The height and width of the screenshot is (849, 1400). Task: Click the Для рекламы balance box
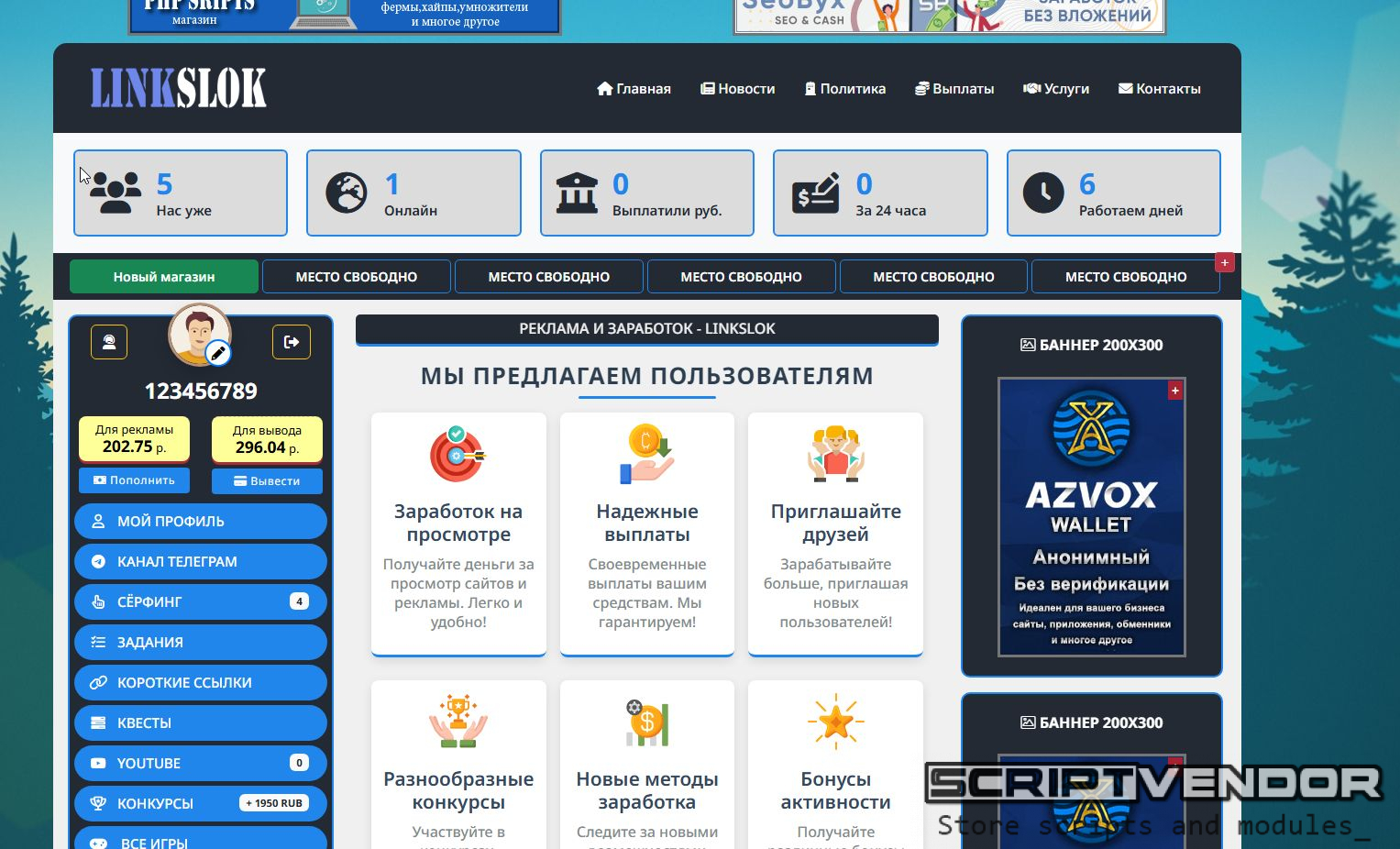pyautogui.click(x=134, y=439)
